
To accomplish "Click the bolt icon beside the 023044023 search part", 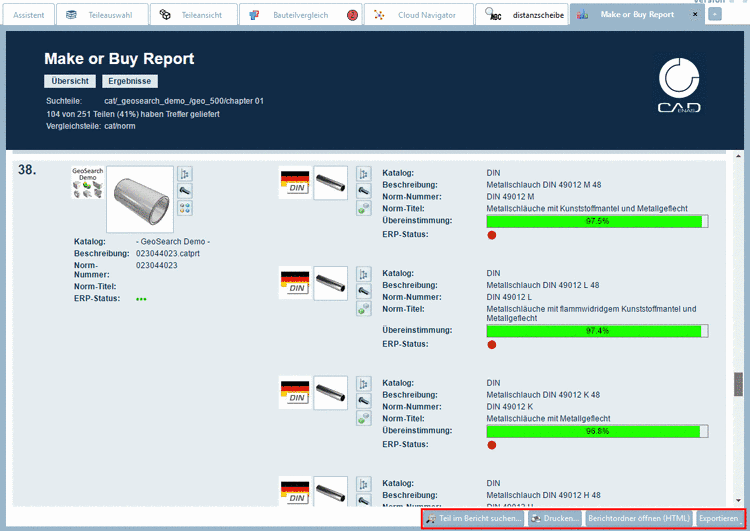I will [x=185, y=191].
